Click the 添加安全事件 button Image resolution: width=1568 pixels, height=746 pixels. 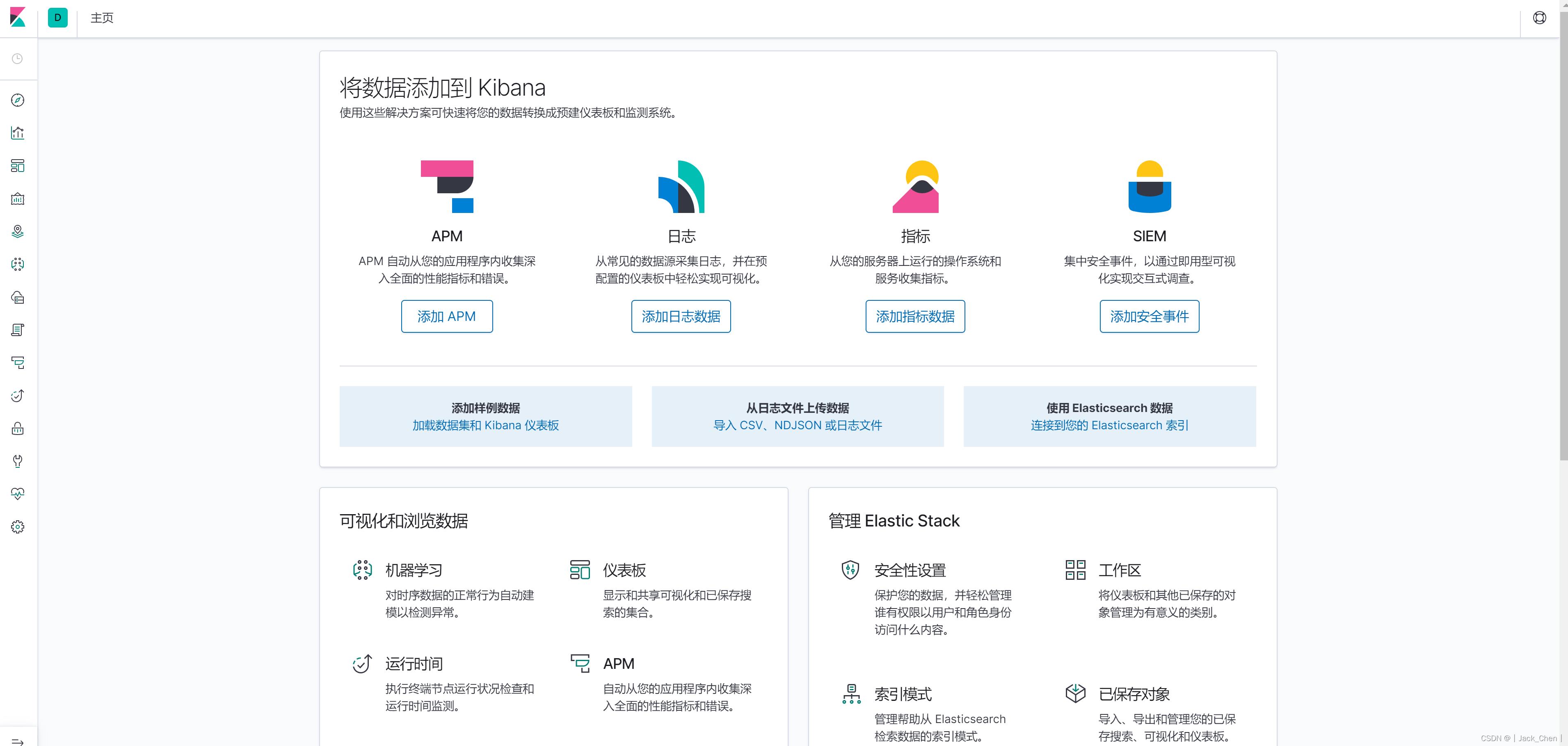[1149, 316]
